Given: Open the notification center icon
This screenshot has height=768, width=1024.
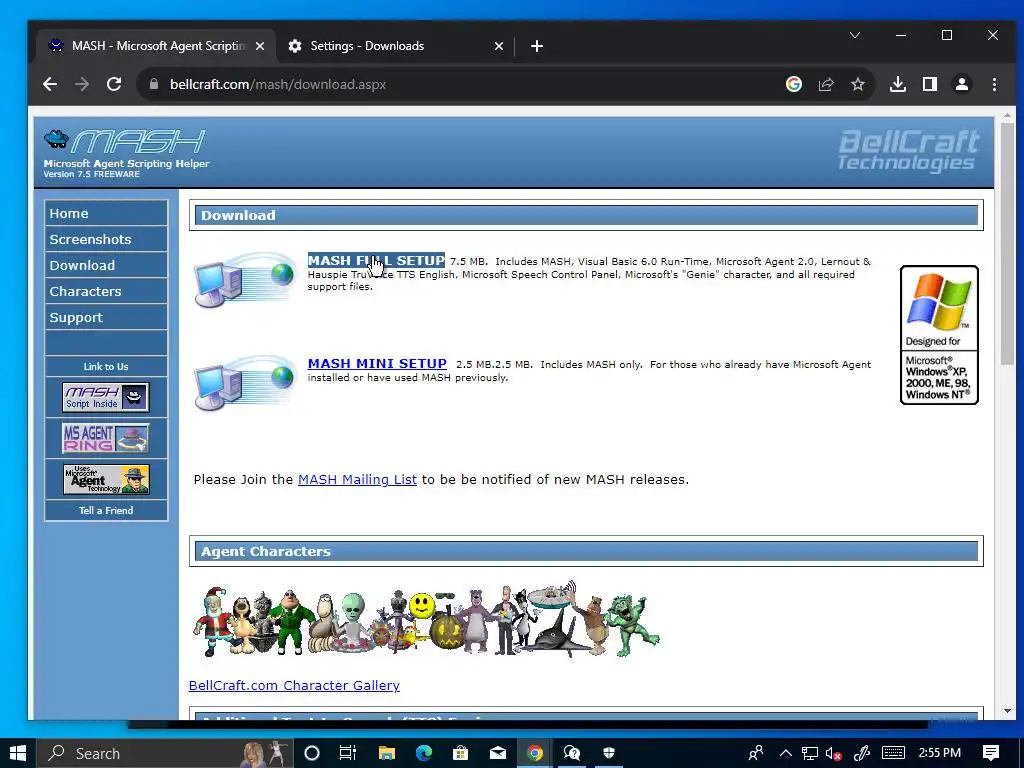Looking at the screenshot, I should tap(991, 753).
